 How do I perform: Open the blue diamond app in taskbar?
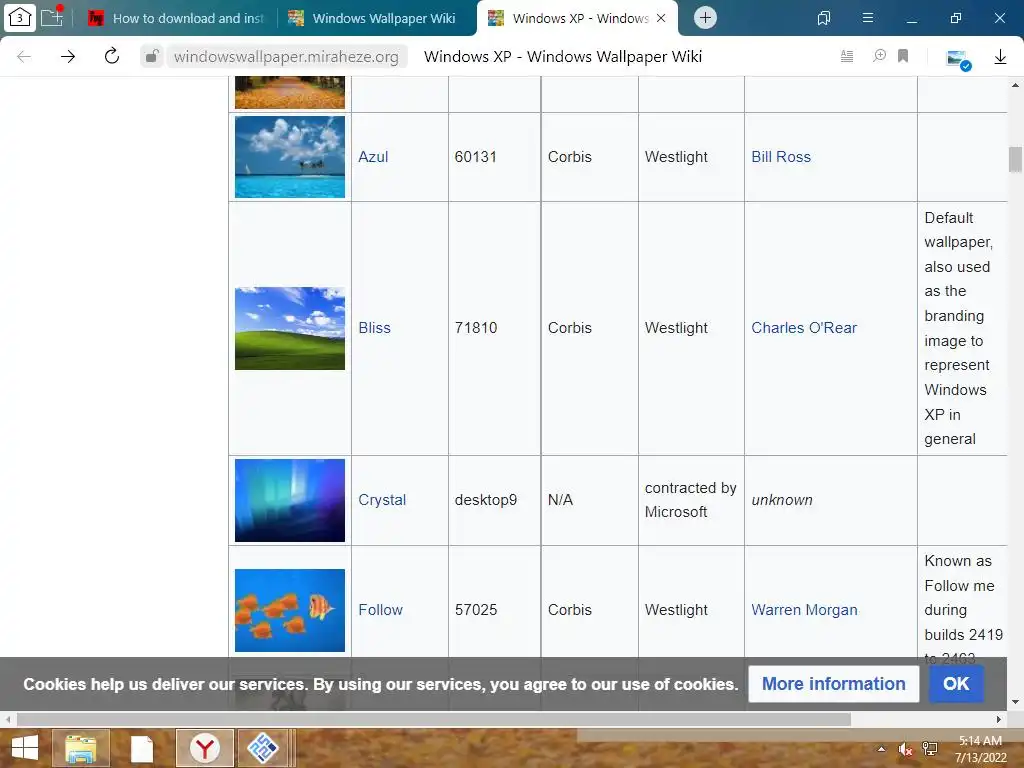click(263, 748)
